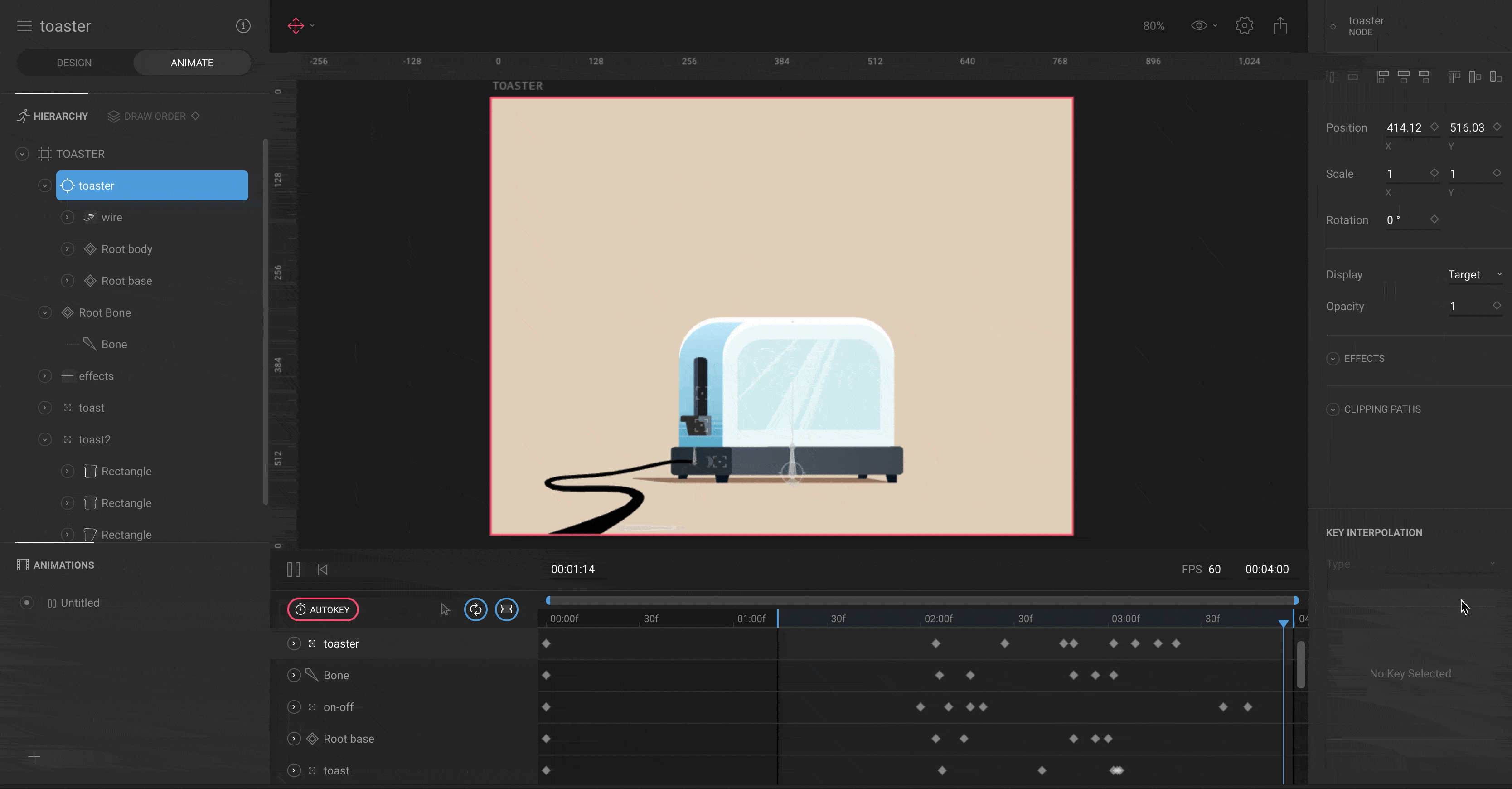
Task: Click the first keyframe on the on-off track
Action: click(x=546, y=707)
